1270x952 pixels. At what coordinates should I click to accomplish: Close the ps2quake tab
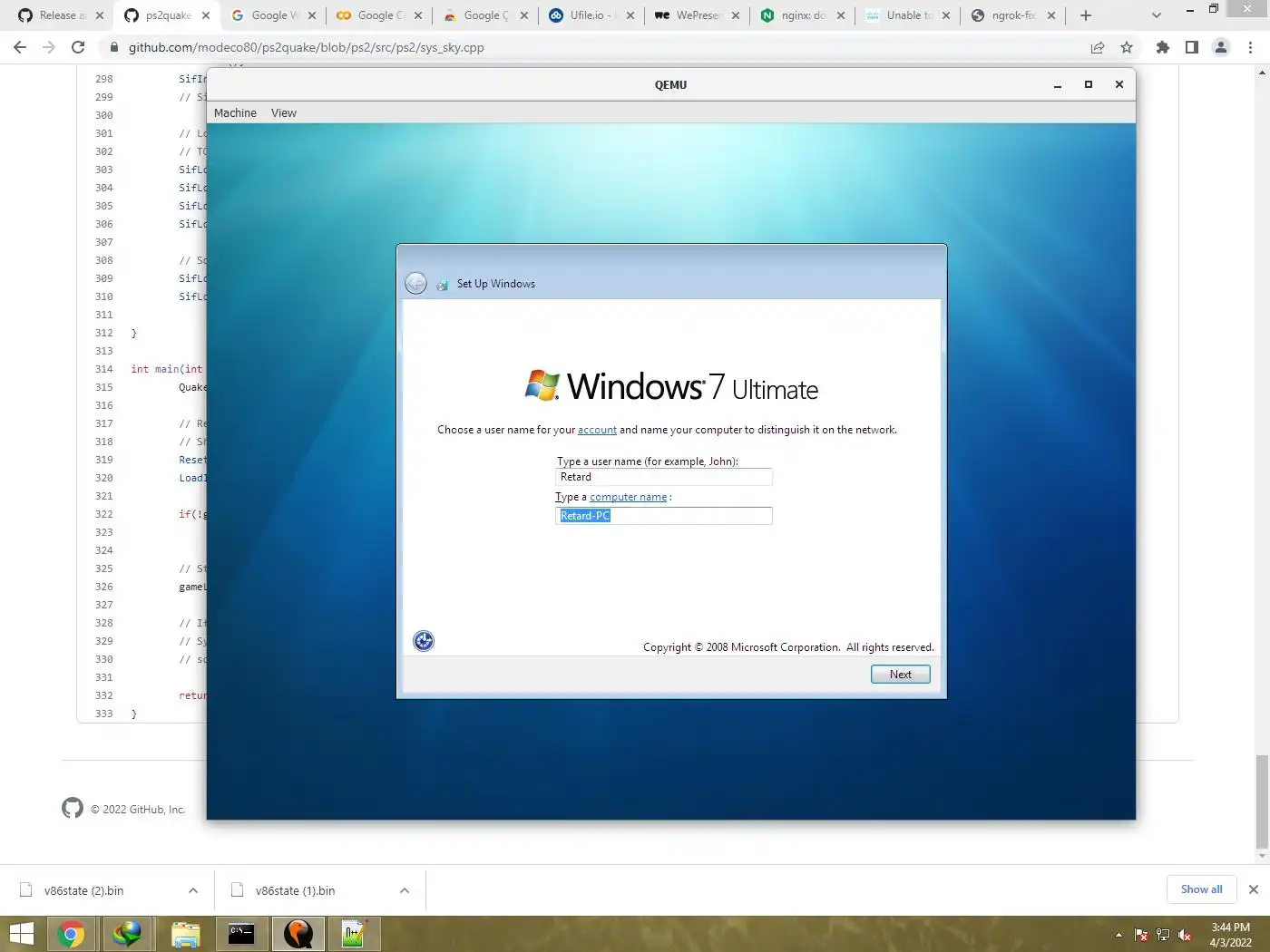[206, 15]
